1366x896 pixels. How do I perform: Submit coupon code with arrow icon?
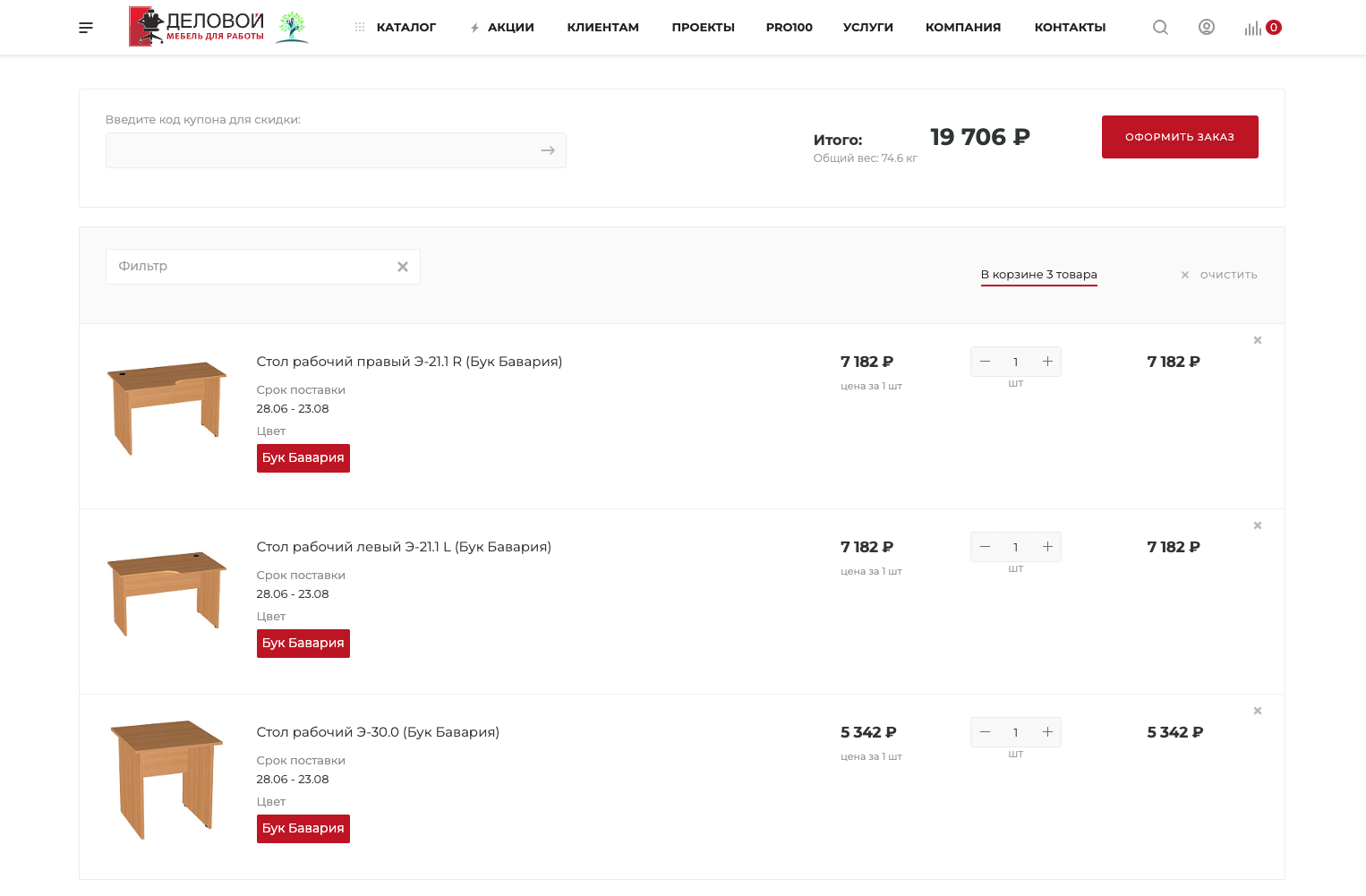[548, 150]
